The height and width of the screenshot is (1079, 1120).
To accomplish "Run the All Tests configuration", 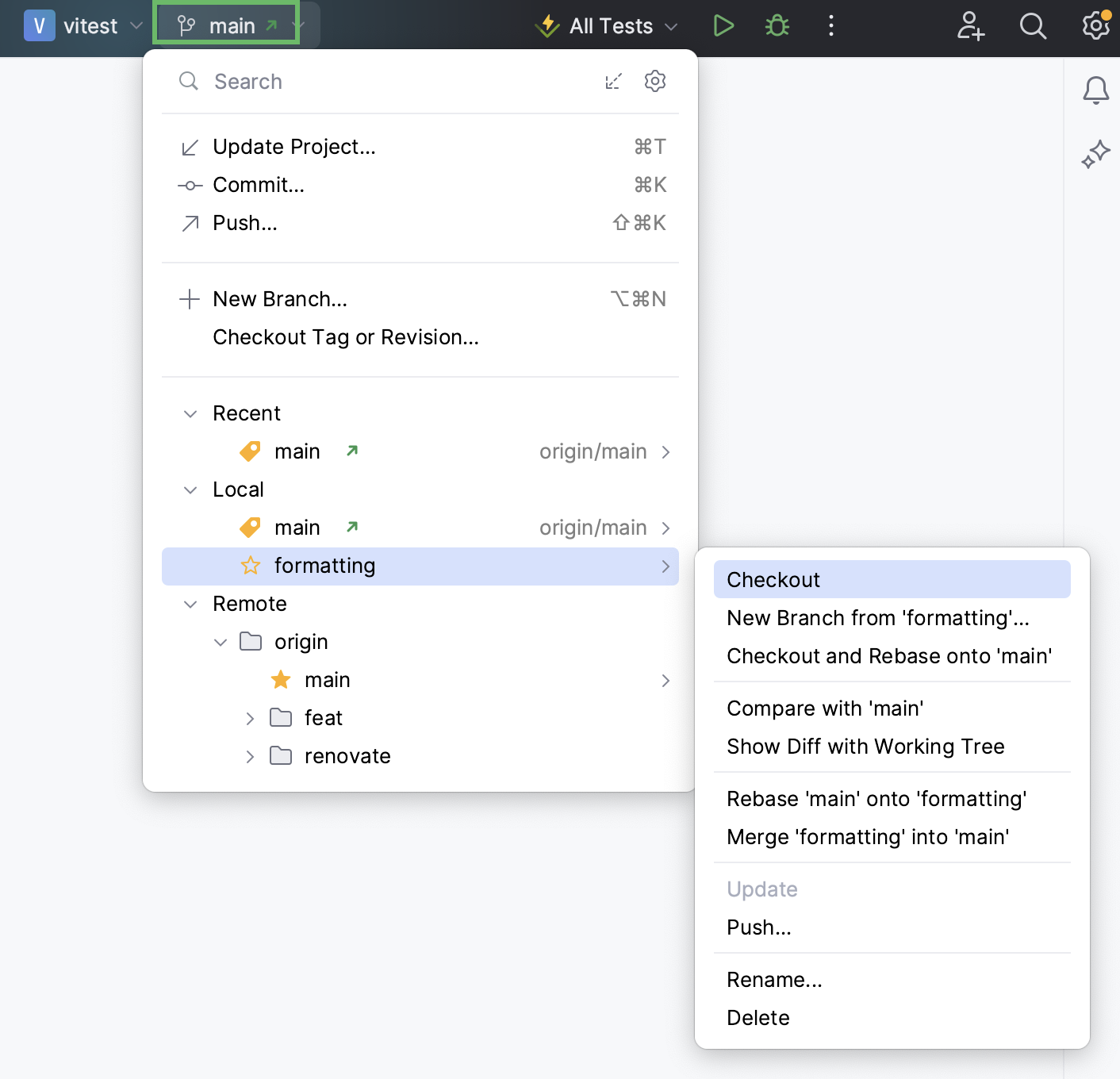I will (723, 25).
